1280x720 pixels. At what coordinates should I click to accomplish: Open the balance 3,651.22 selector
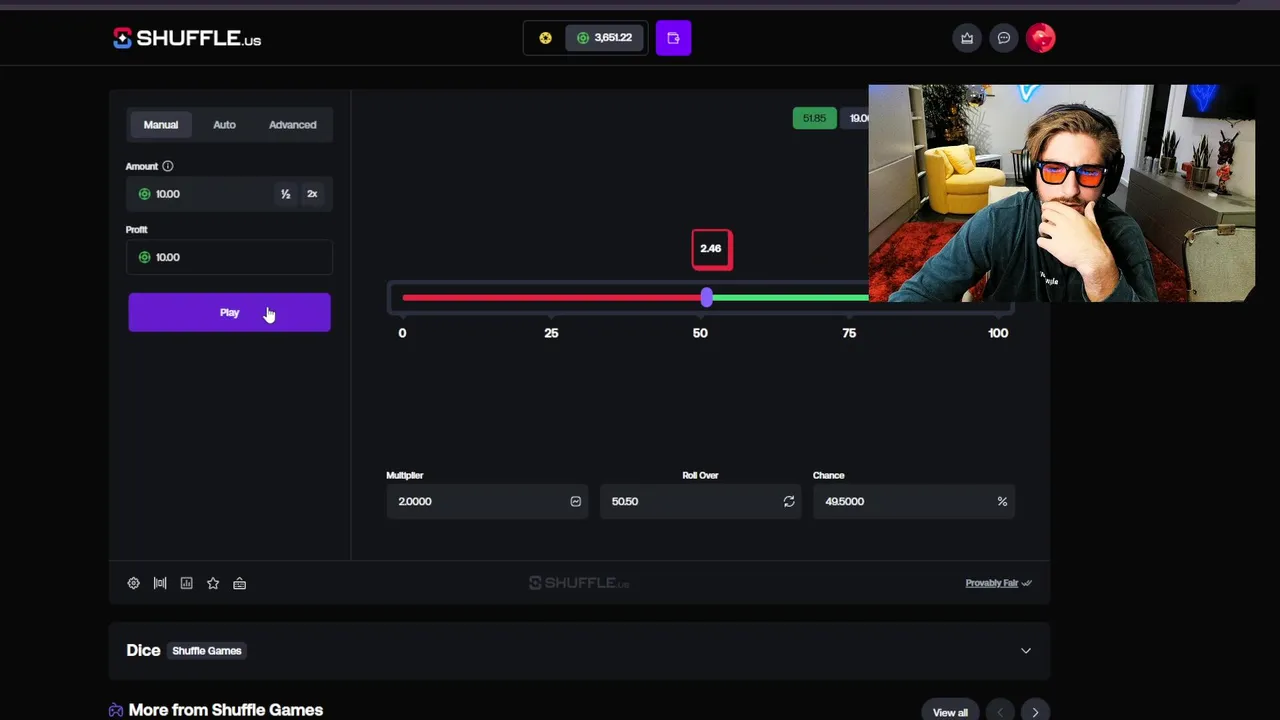pyautogui.click(x=605, y=38)
